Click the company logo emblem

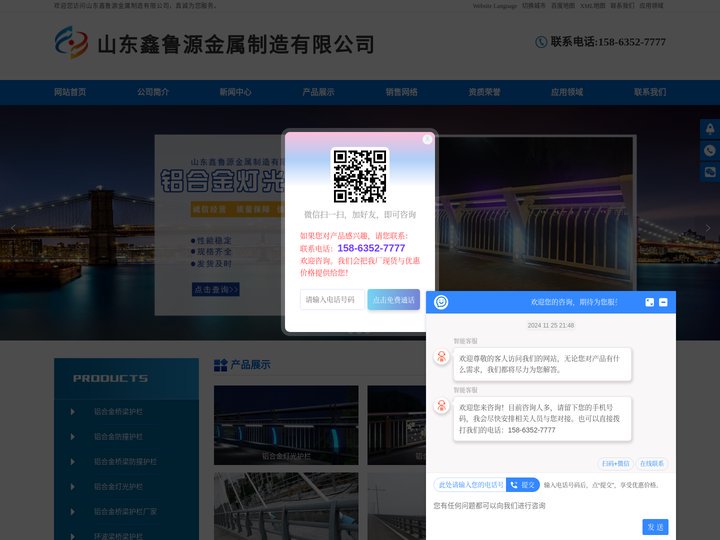[x=71, y=42]
